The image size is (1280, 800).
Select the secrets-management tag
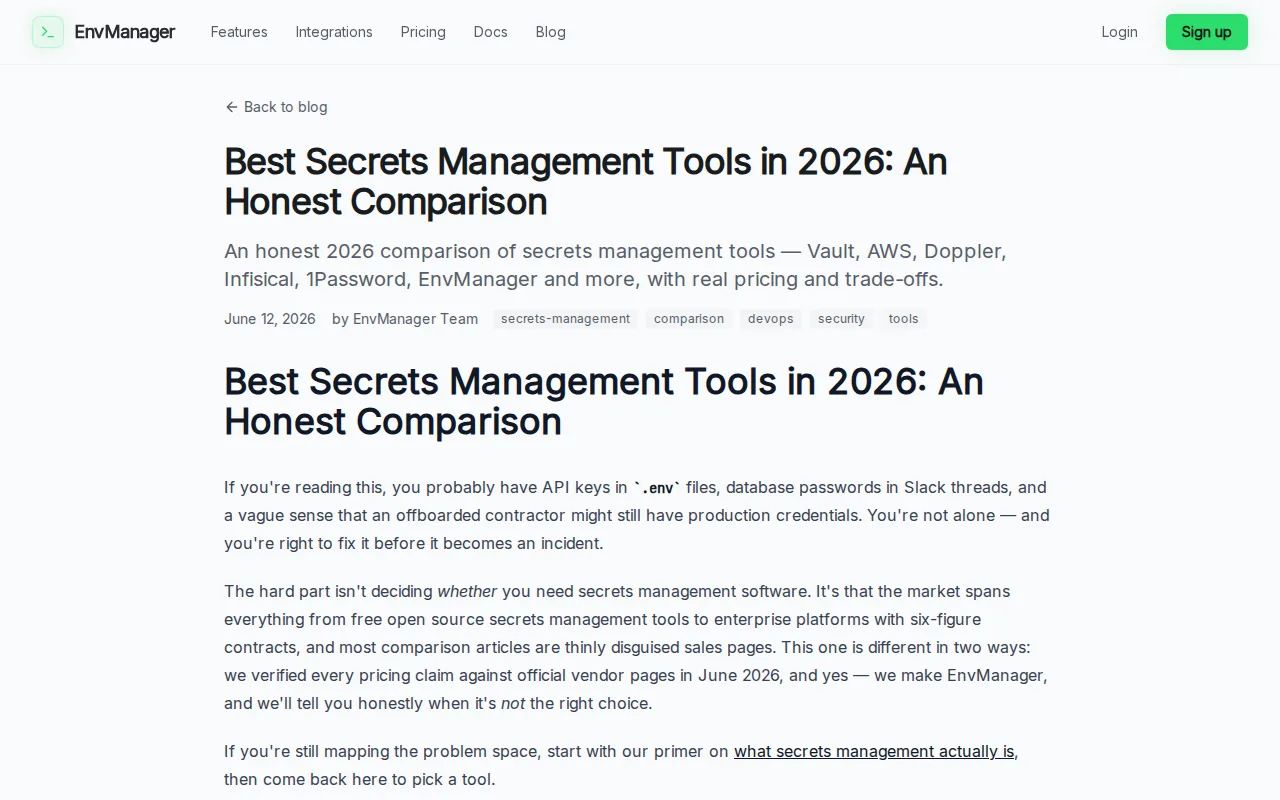(565, 319)
